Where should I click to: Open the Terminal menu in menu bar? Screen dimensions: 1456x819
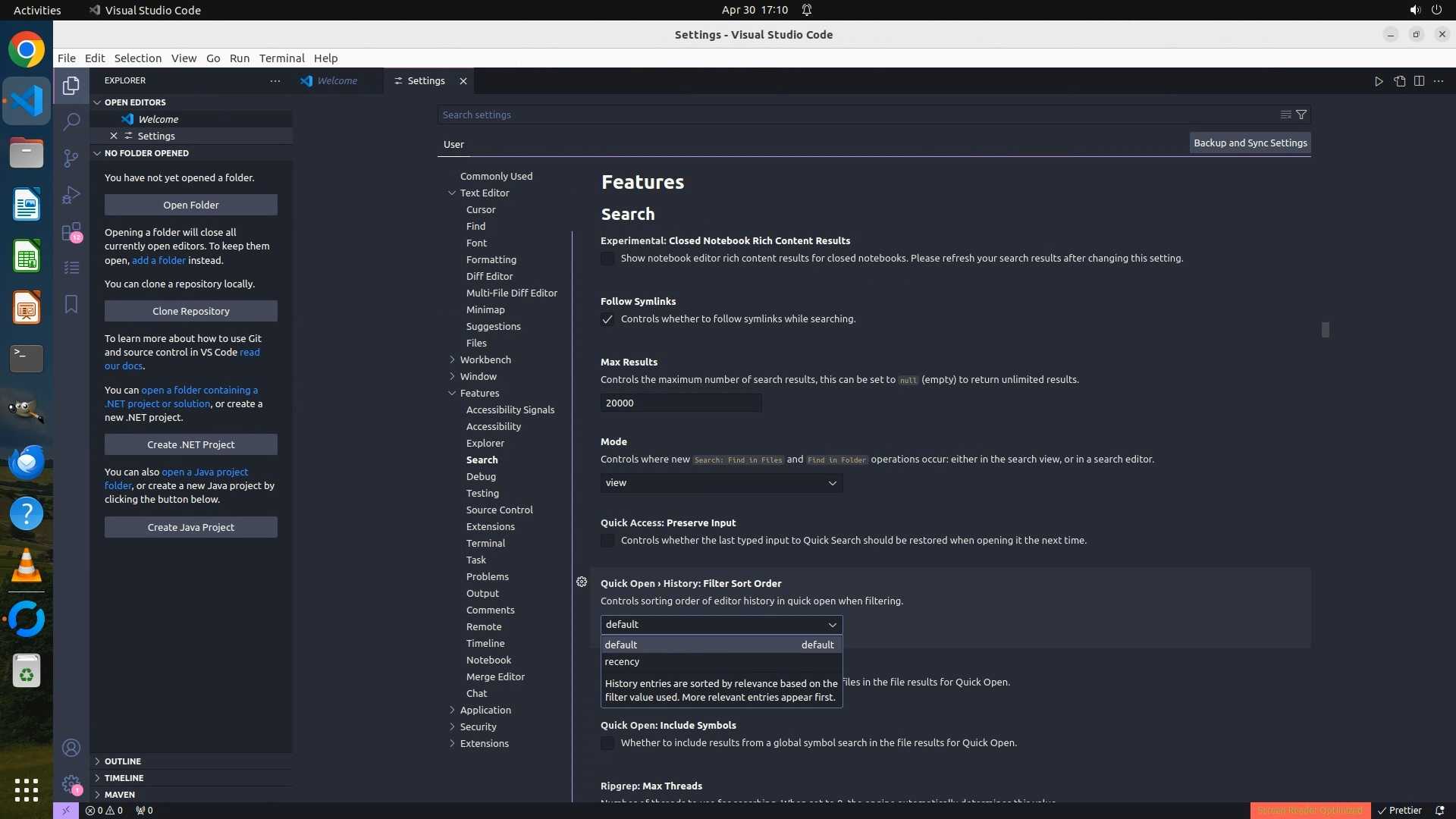click(281, 58)
